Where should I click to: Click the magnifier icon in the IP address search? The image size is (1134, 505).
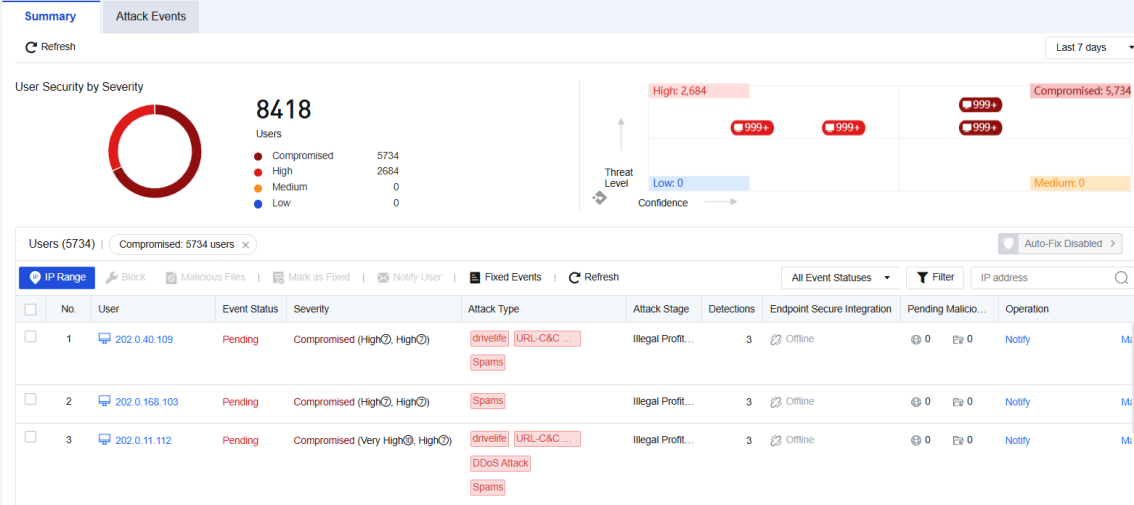(x=1122, y=278)
